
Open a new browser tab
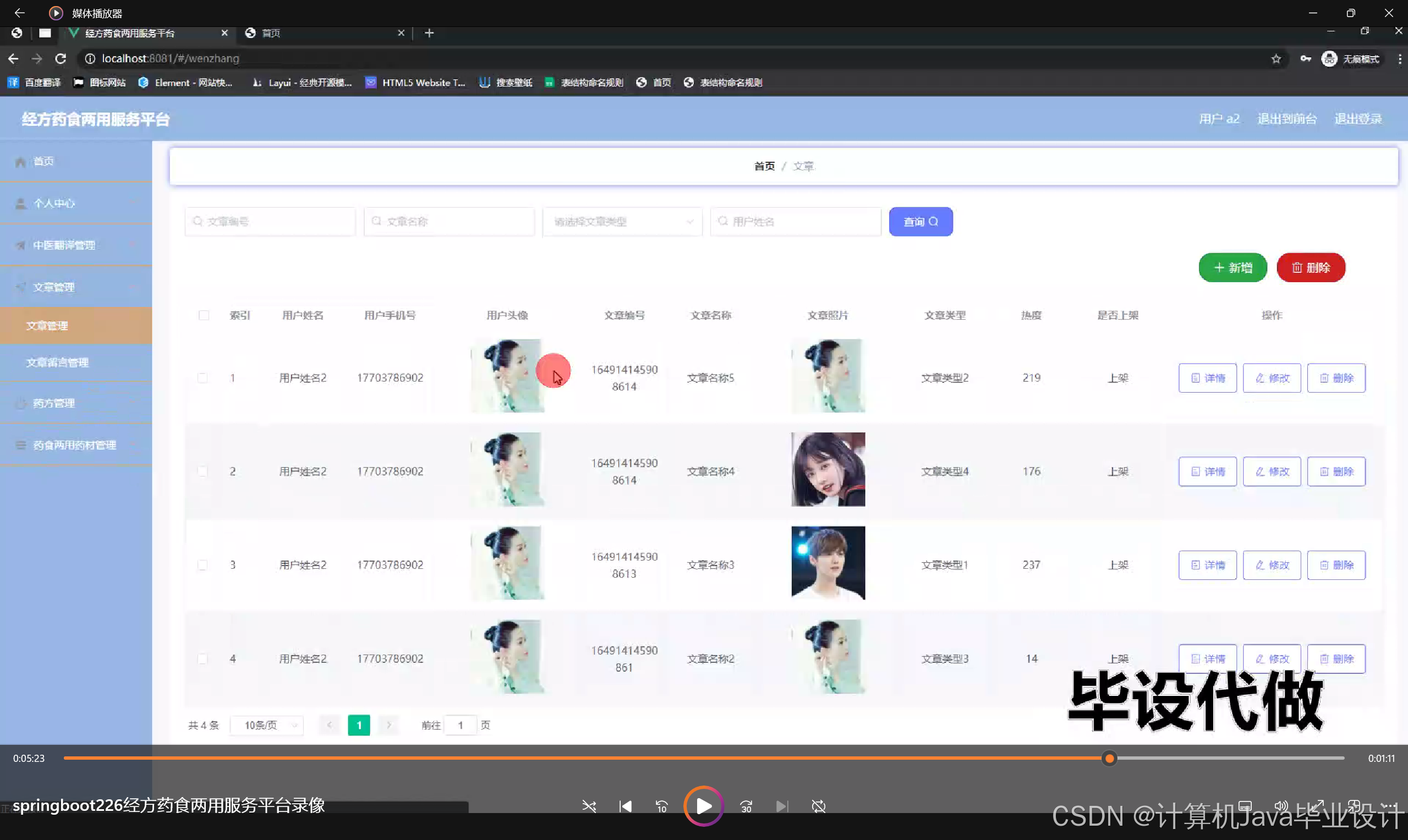[429, 33]
